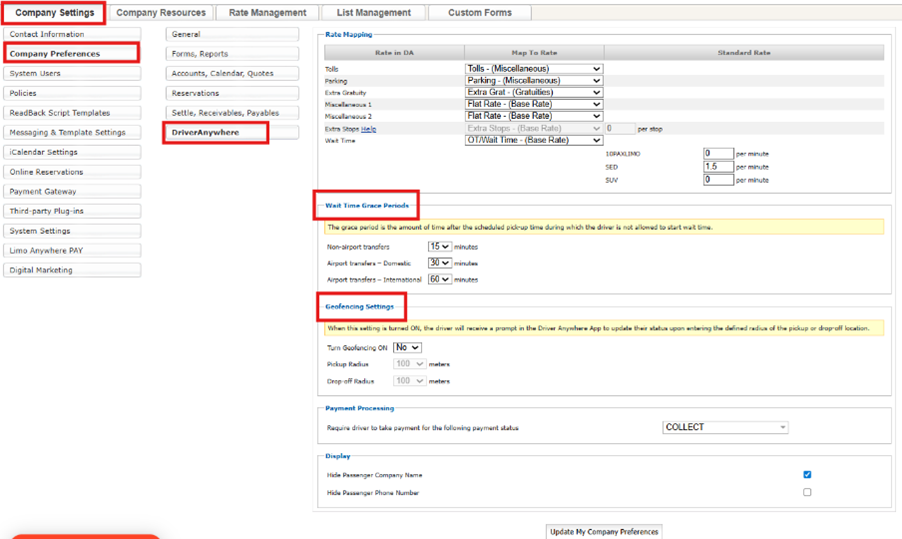
Task: Switch to the Company Resources tab
Action: 161,13
